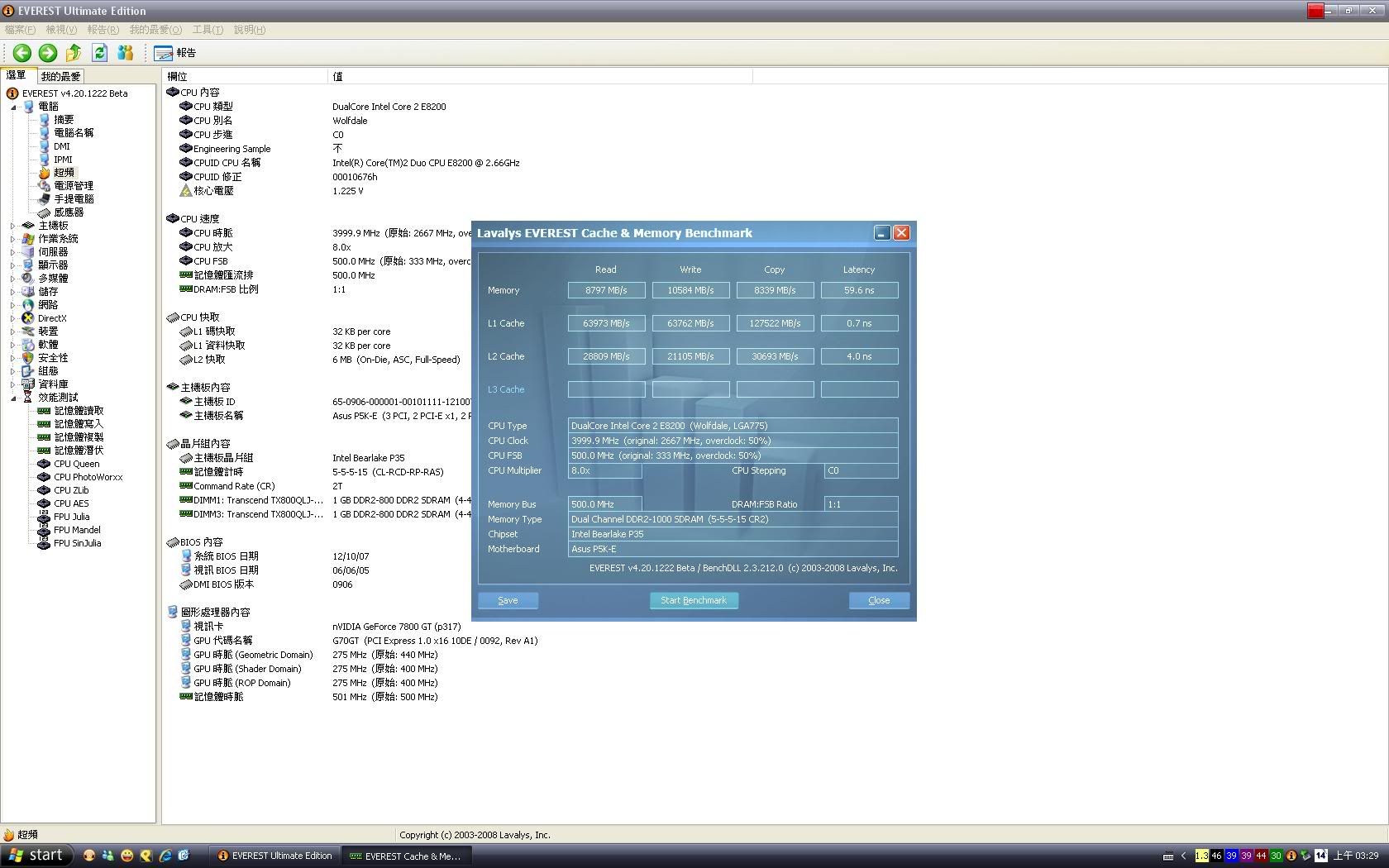Expand the DirectX tree node
Screen dimensions: 1389x868
pos(13,318)
